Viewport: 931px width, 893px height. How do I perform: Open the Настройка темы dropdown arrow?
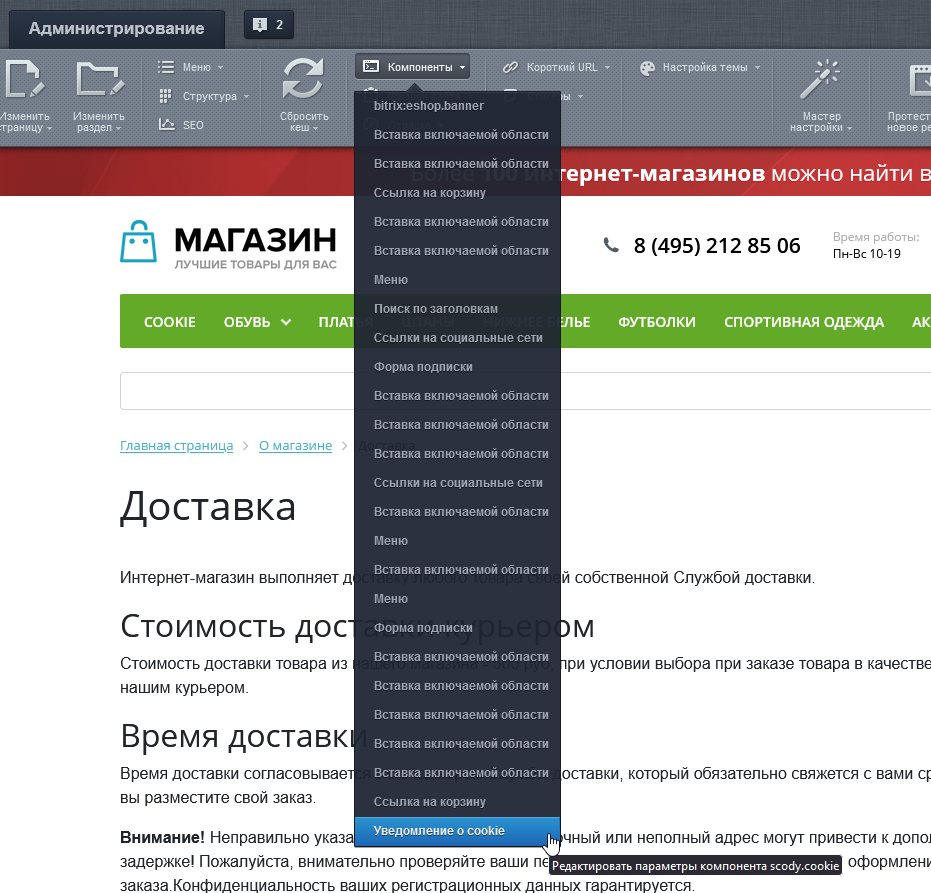click(x=758, y=68)
